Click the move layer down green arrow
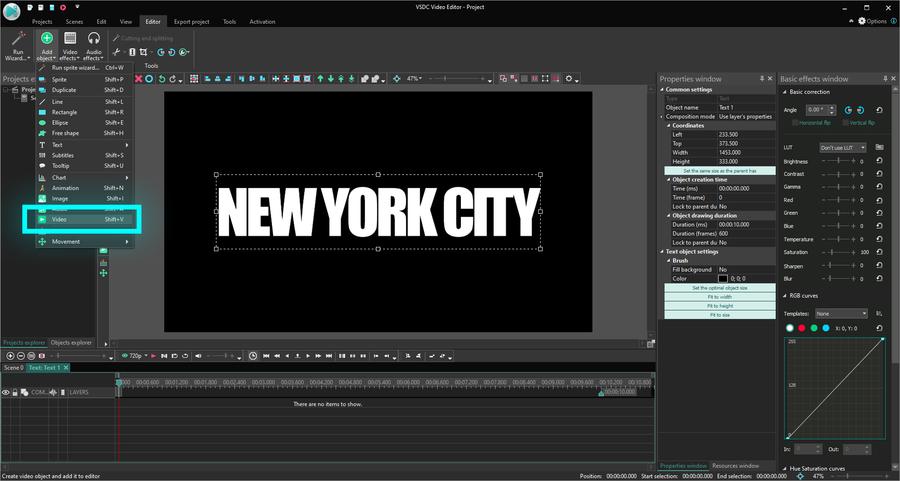 [x=331, y=79]
